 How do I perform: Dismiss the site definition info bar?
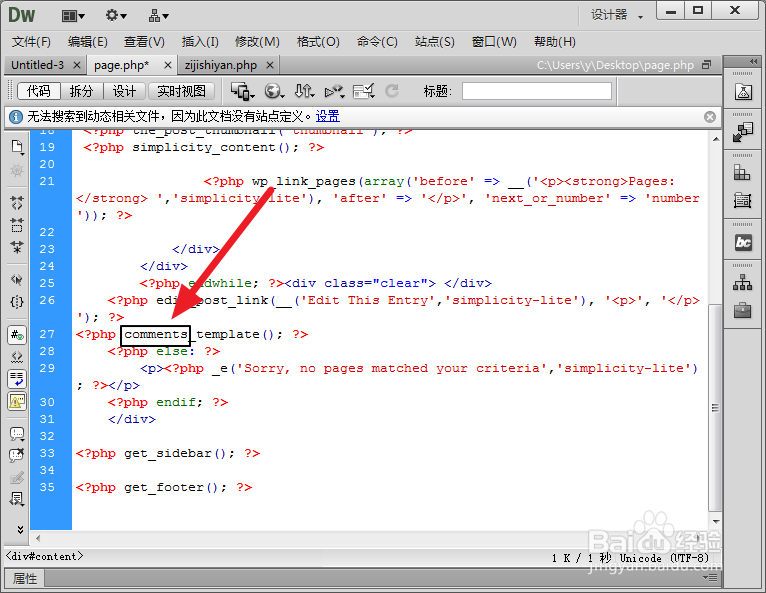[x=710, y=117]
